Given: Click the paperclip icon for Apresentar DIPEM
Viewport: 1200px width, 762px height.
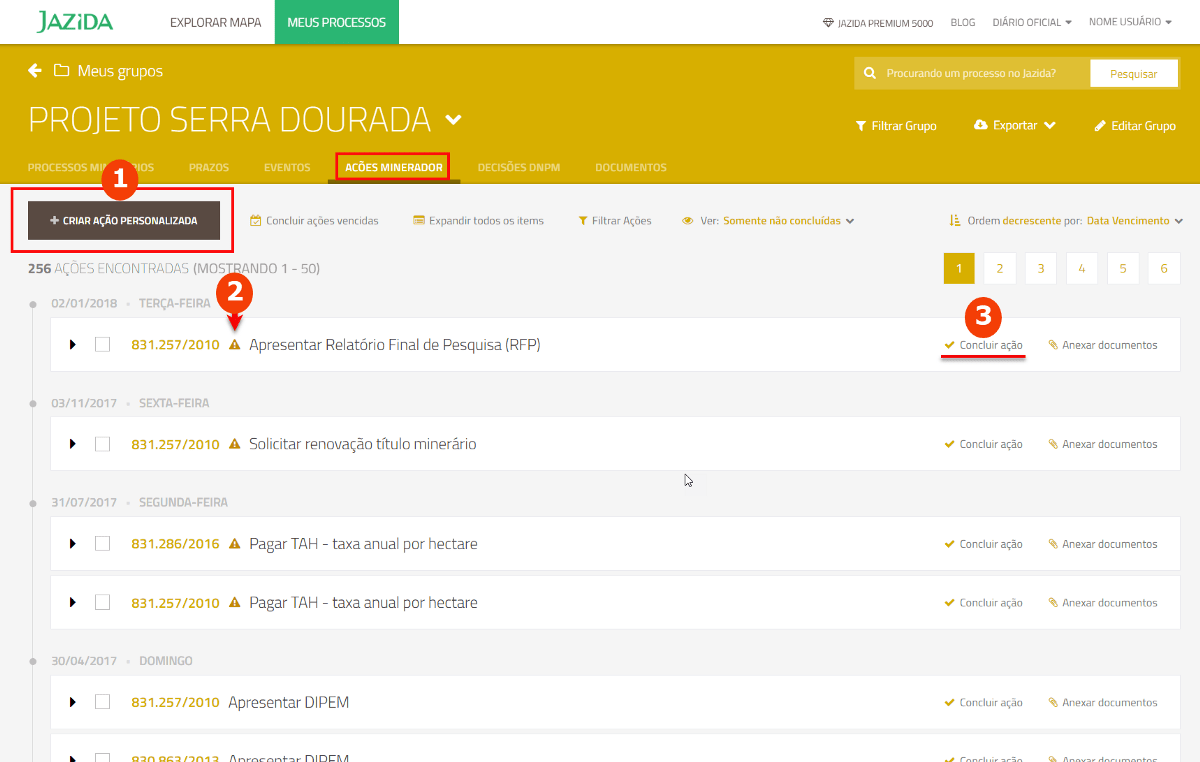Looking at the screenshot, I should (1052, 703).
